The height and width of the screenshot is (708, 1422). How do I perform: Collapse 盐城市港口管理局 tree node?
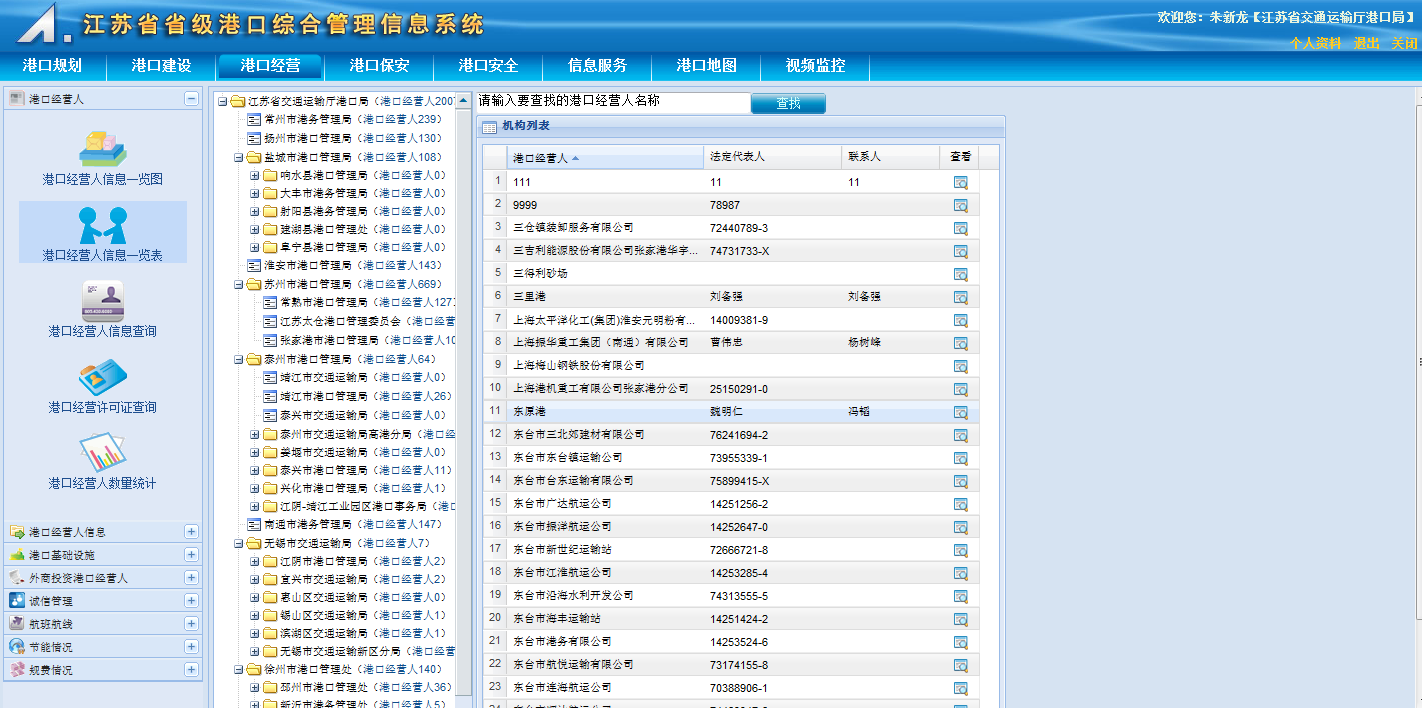coord(239,157)
